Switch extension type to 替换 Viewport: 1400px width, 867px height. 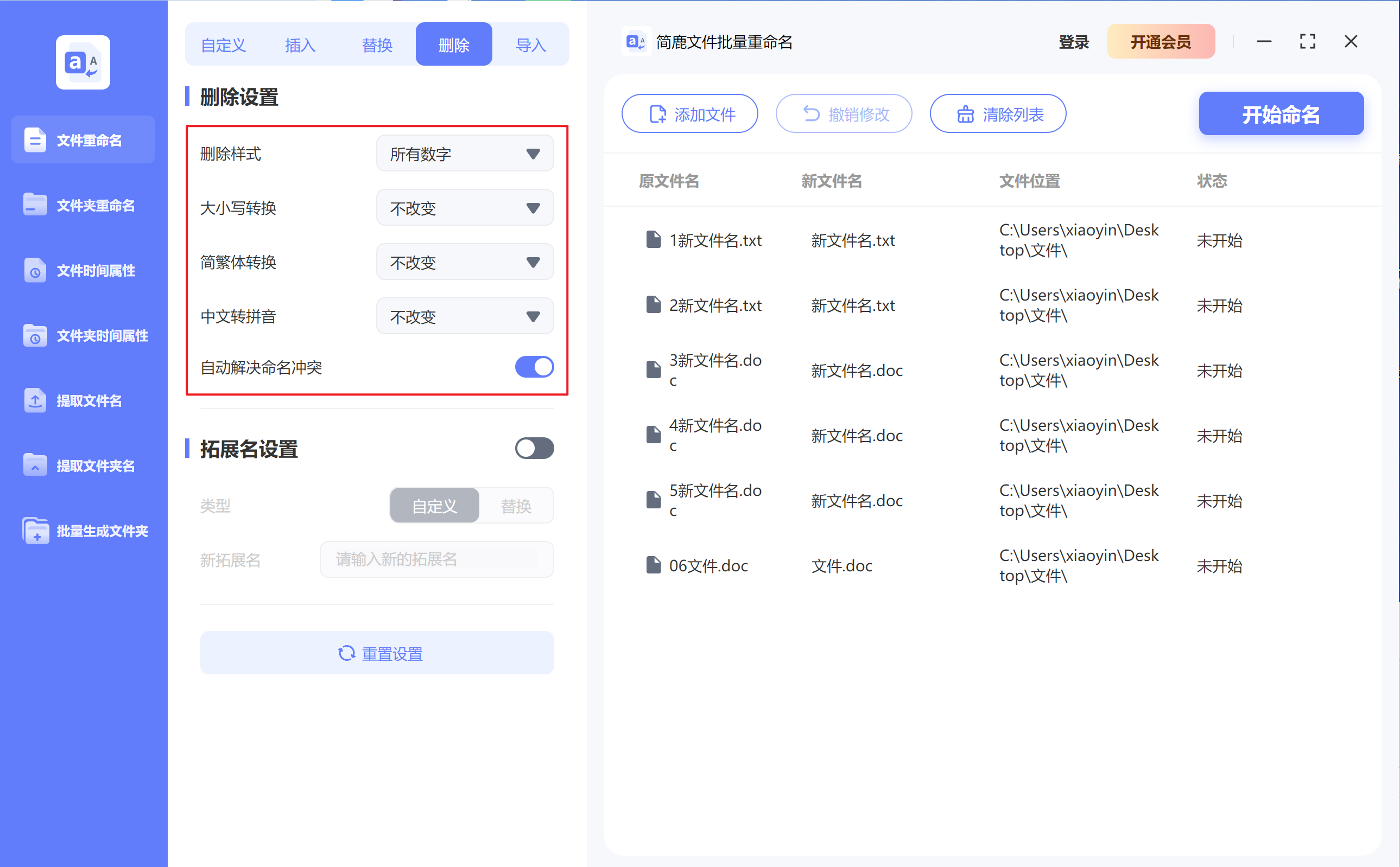[x=516, y=505]
